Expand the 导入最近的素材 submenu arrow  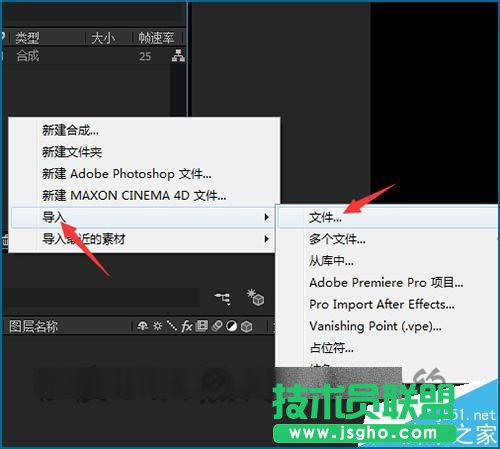coord(266,239)
